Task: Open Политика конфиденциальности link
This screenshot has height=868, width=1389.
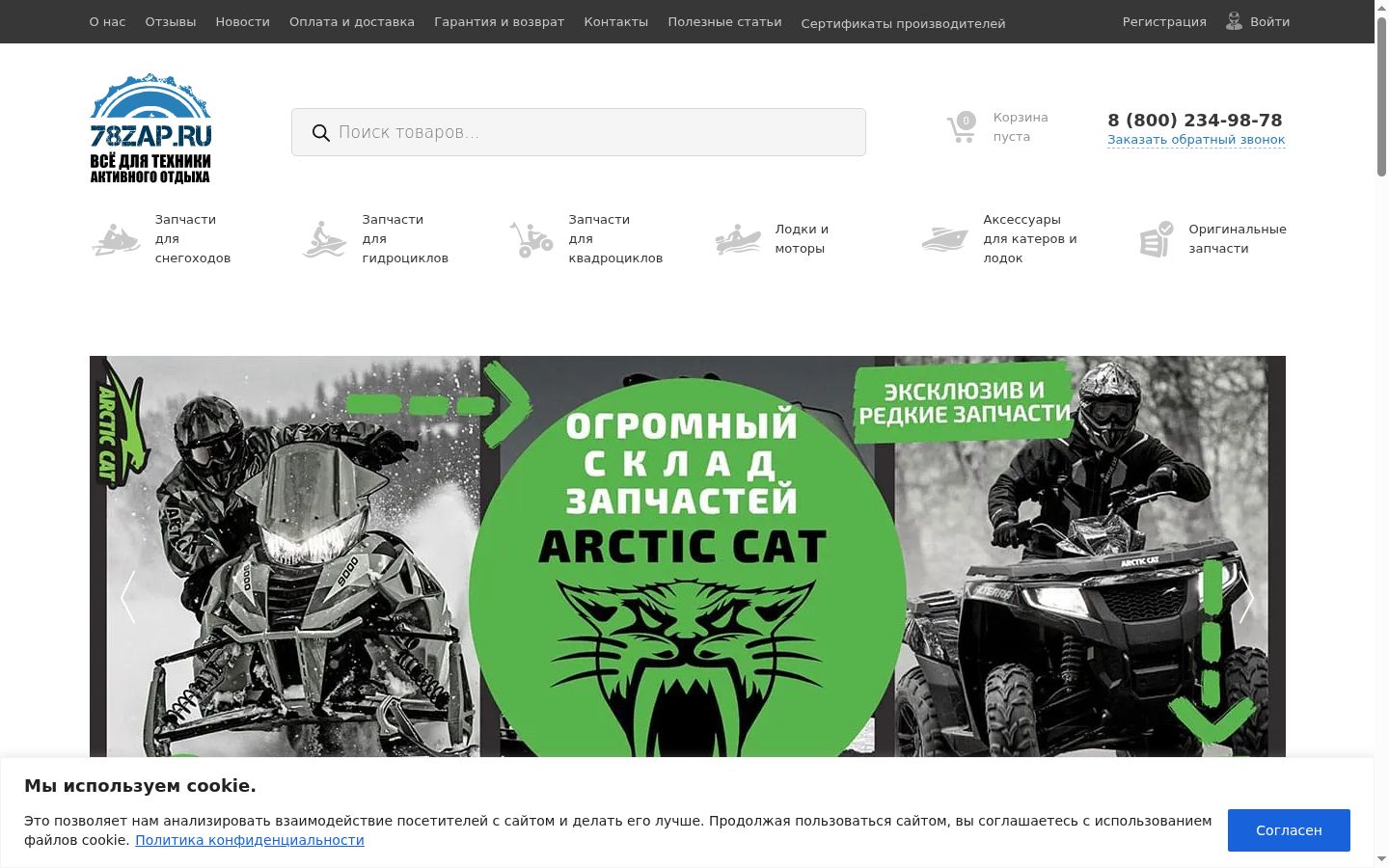Action: 250,840
